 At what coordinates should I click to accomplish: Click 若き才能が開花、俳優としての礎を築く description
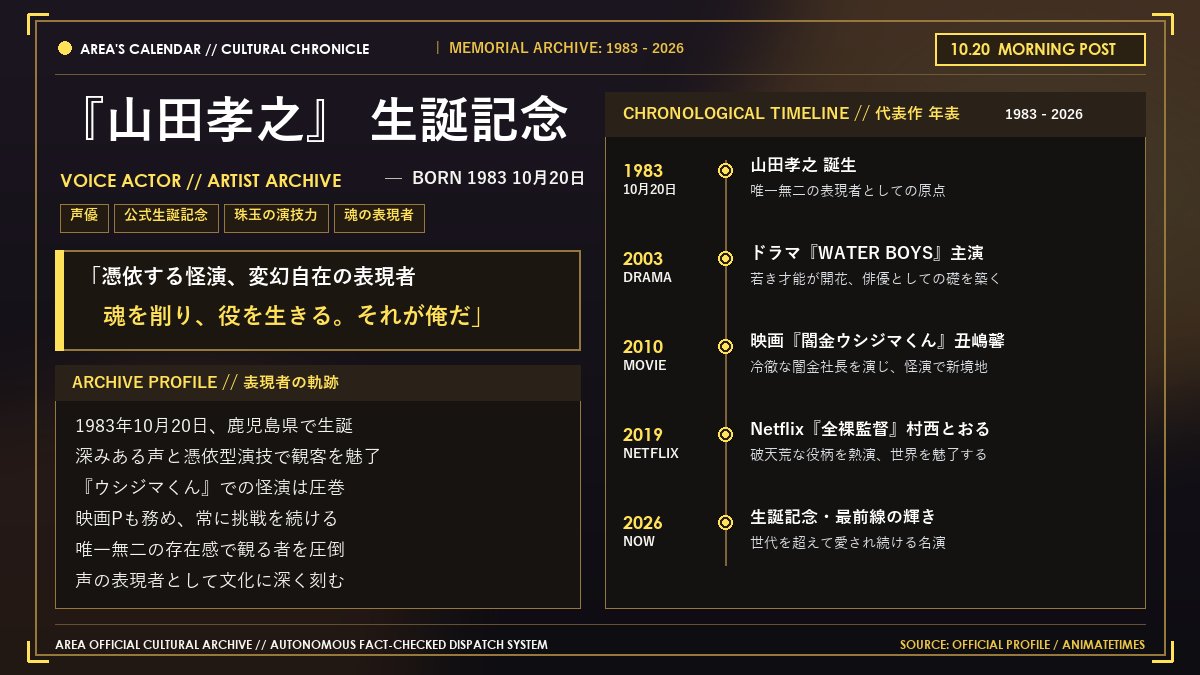(876, 278)
